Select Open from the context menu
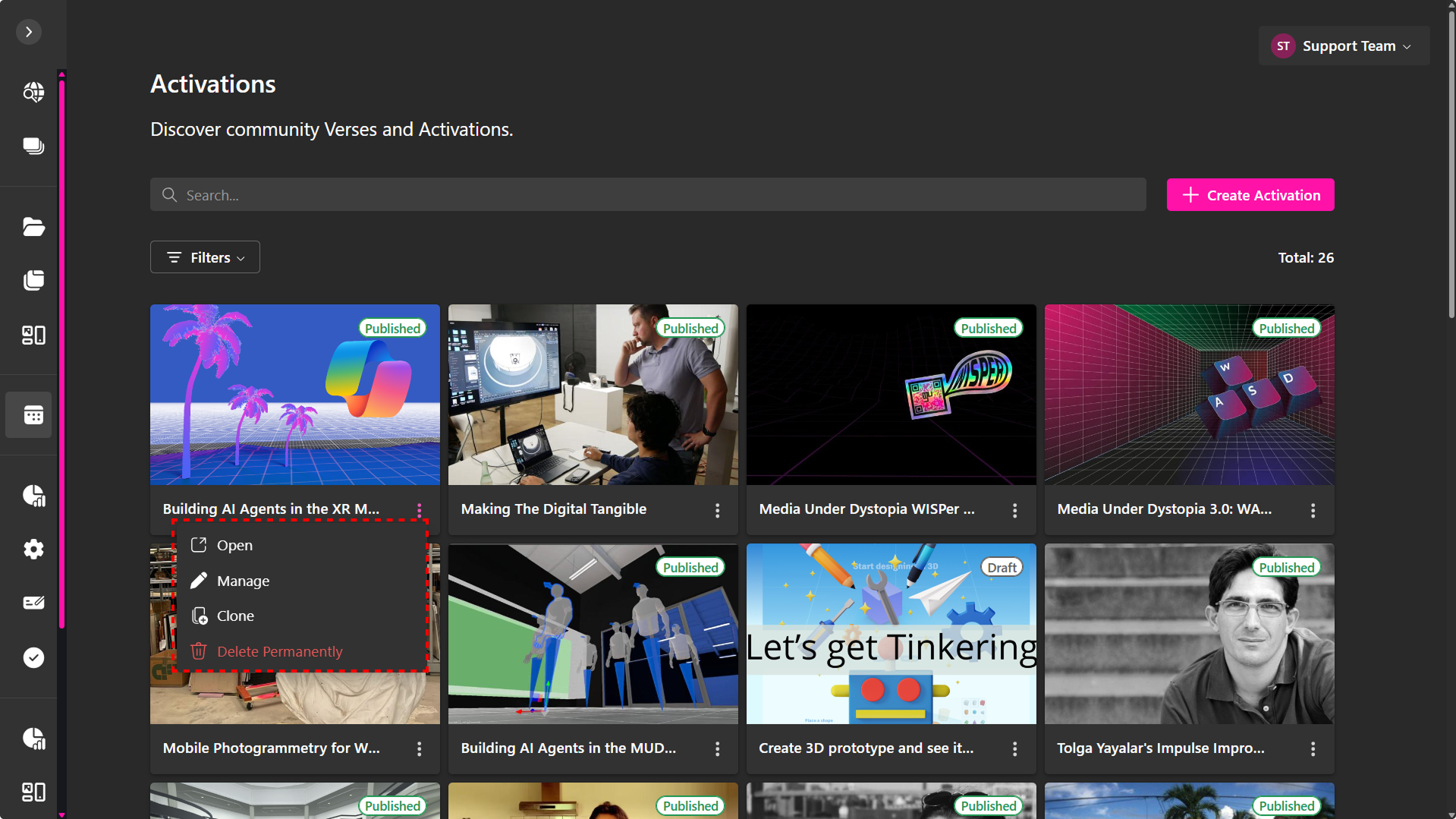1456x819 pixels. pos(234,545)
